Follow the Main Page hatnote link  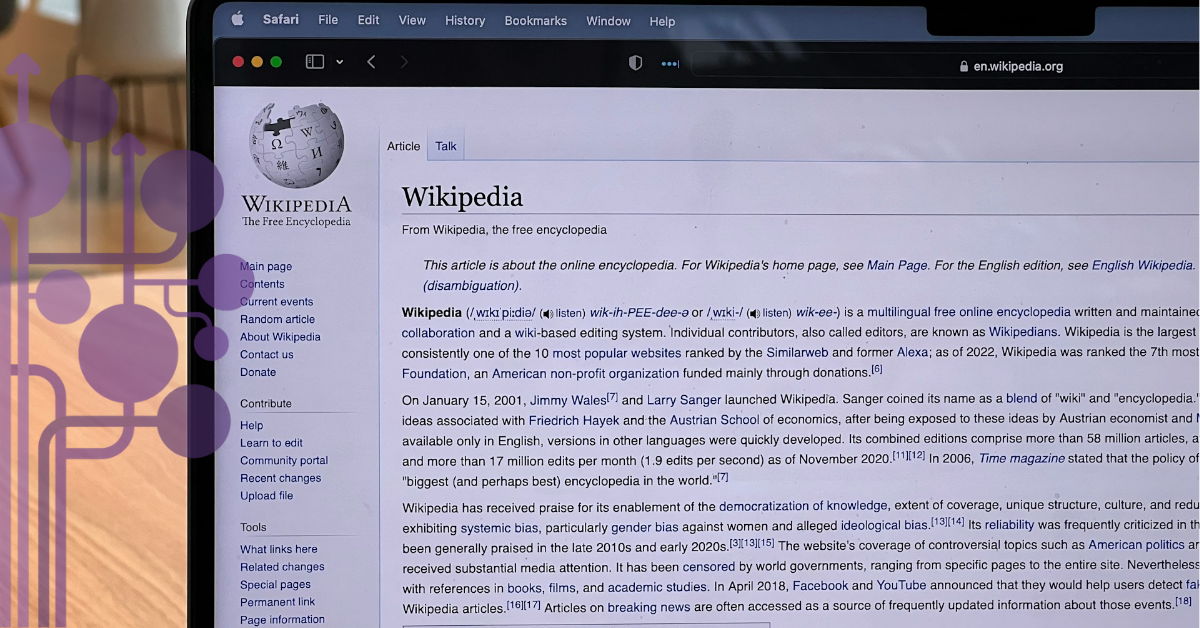tap(897, 265)
